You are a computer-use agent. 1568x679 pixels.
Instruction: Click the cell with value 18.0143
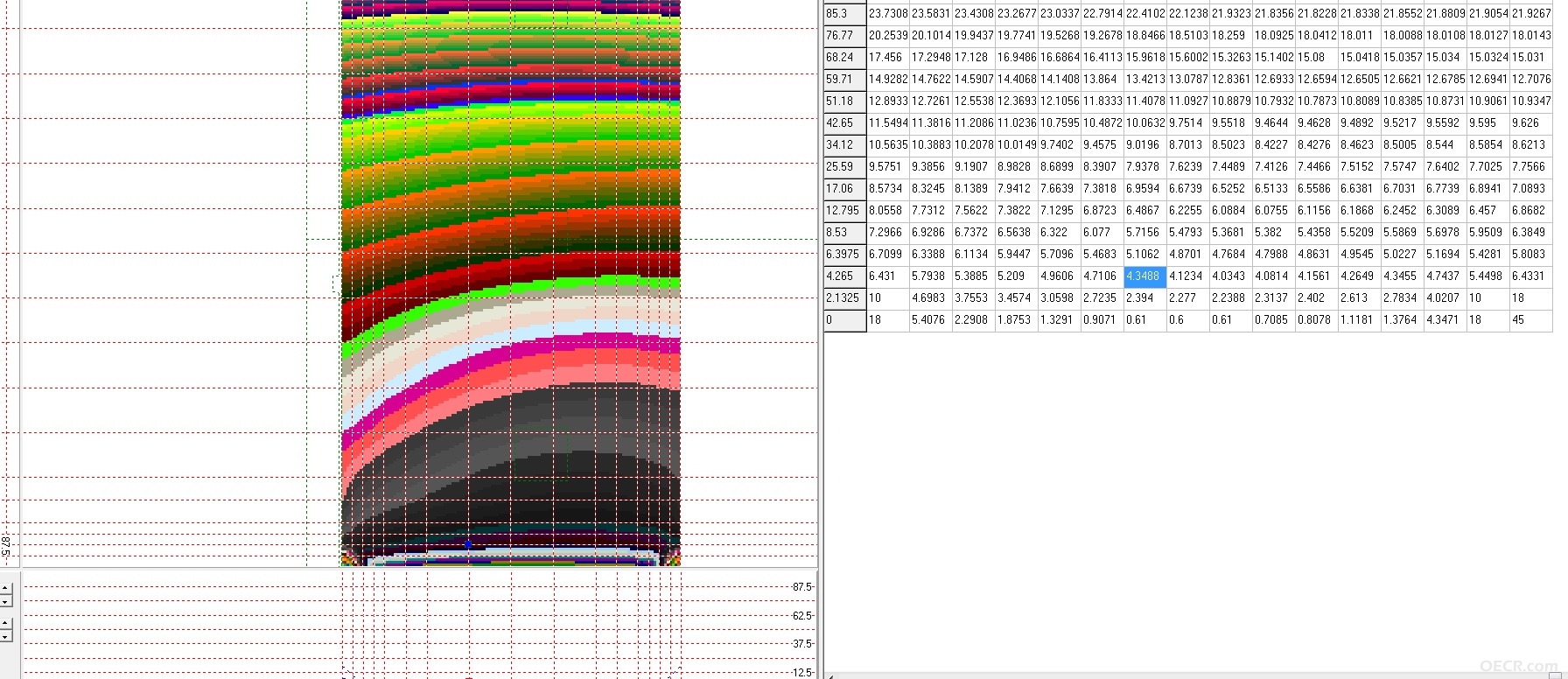(x=1531, y=36)
